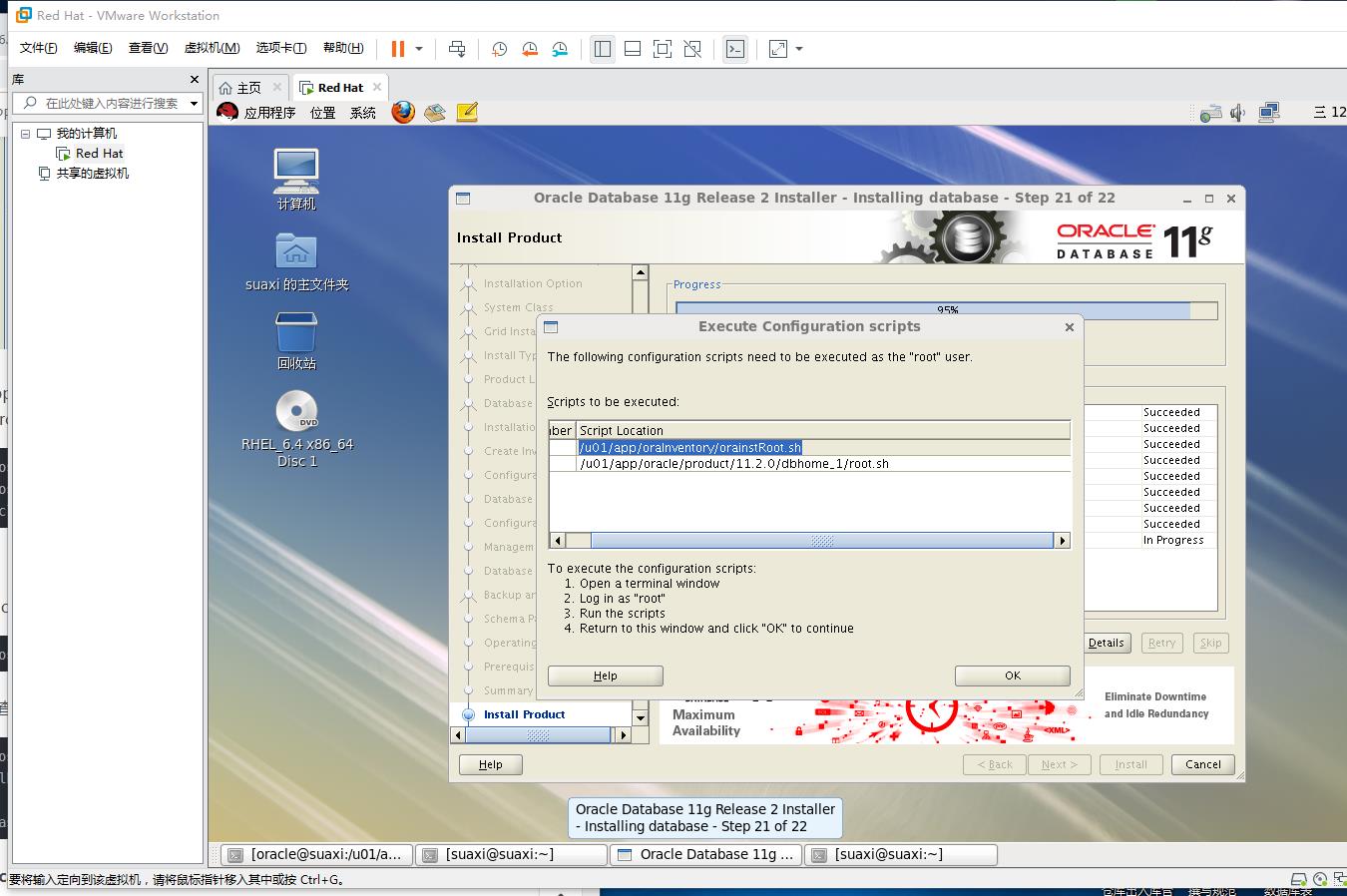Open the 帮助(H) menu
This screenshot has width=1347, height=896.
(x=343, y=48)
